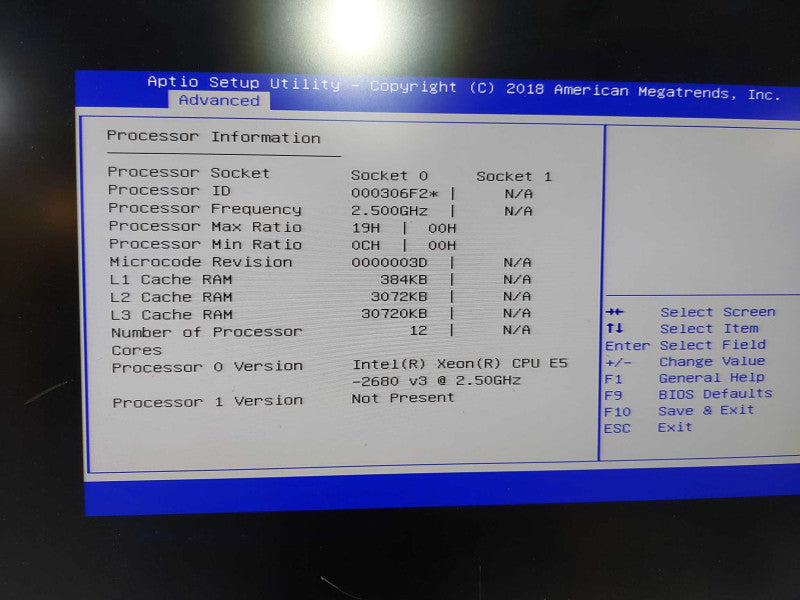Click the Aptio Setup Utility title text
The height and width of the screenshot is (600, 800).
point(243,82)
